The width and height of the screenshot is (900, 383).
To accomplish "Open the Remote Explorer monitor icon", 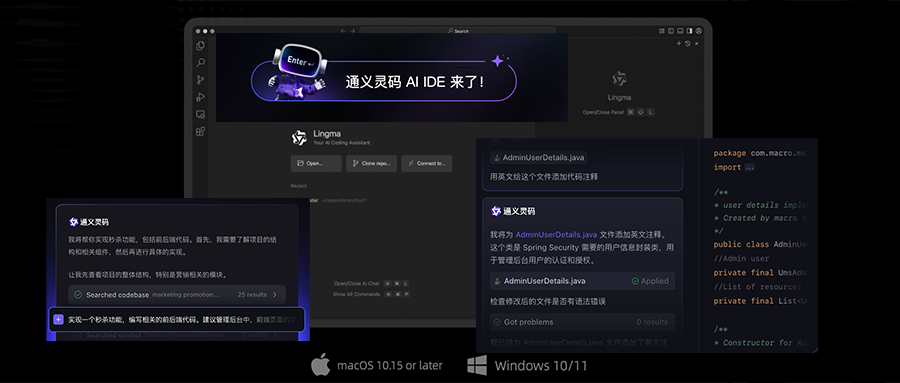I will point(200,114).
